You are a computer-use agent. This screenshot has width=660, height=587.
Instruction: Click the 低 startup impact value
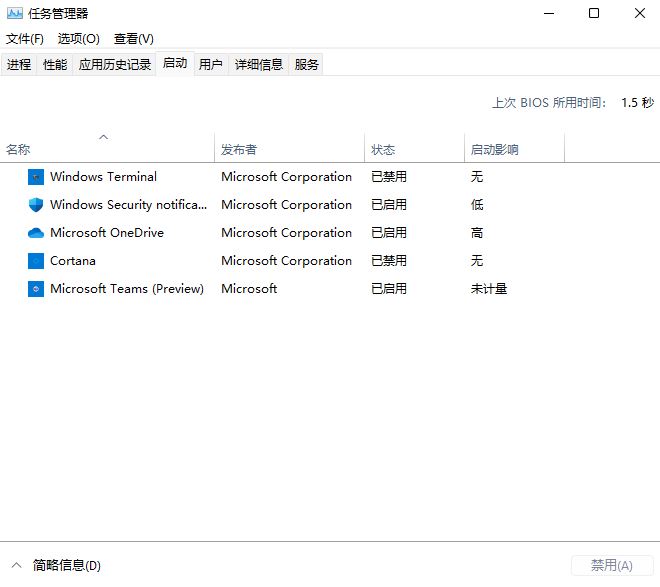point(477,205)
